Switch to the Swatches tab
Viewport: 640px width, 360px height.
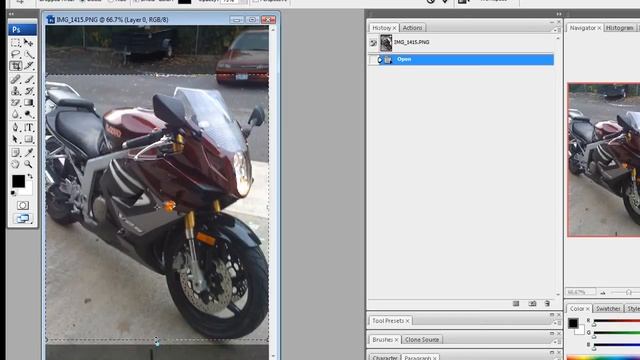click(x=608, y=309)
